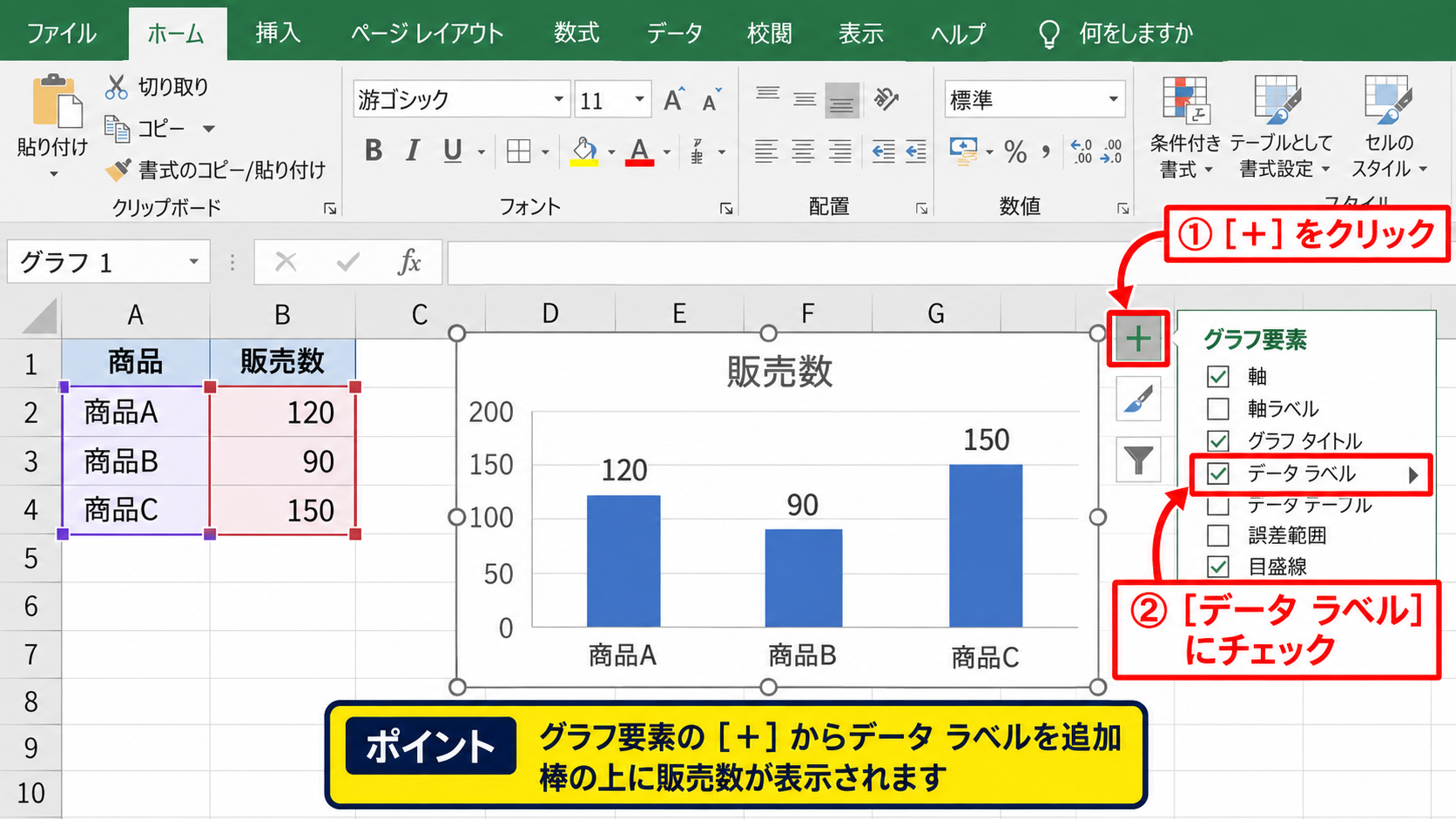Image resolution: width=1456 pixels, height=819 pixels.
Task: Expand the Name Box dropdown arrow
Action: [x=194, y=262]
